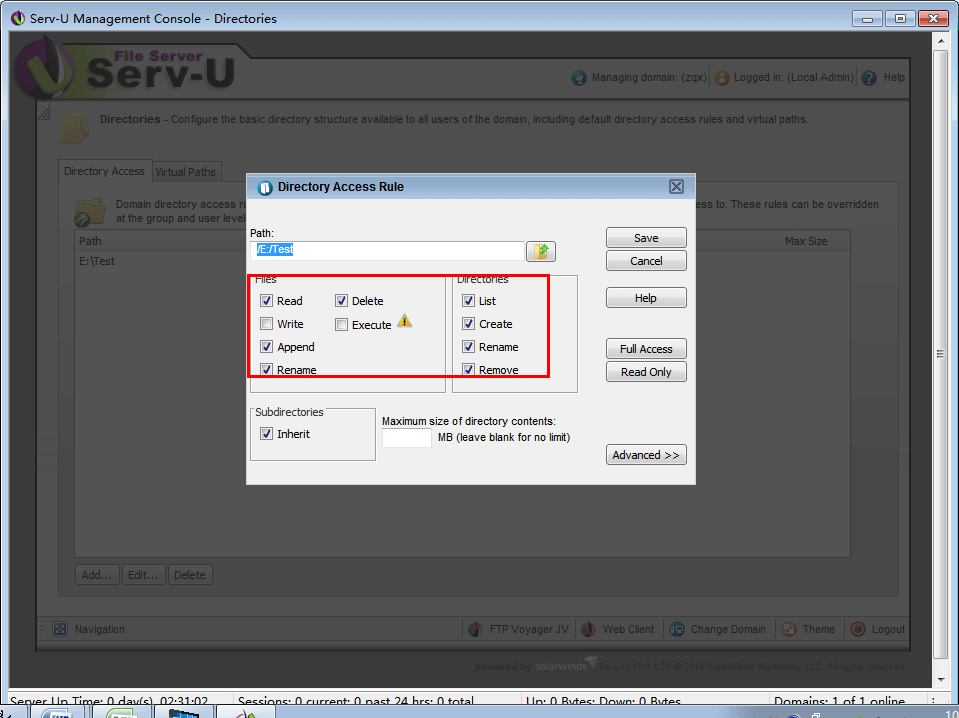The height and width of the screenshot is (718, 959).
Task: Click the maximum size MB input field
Action: (407, 438)
